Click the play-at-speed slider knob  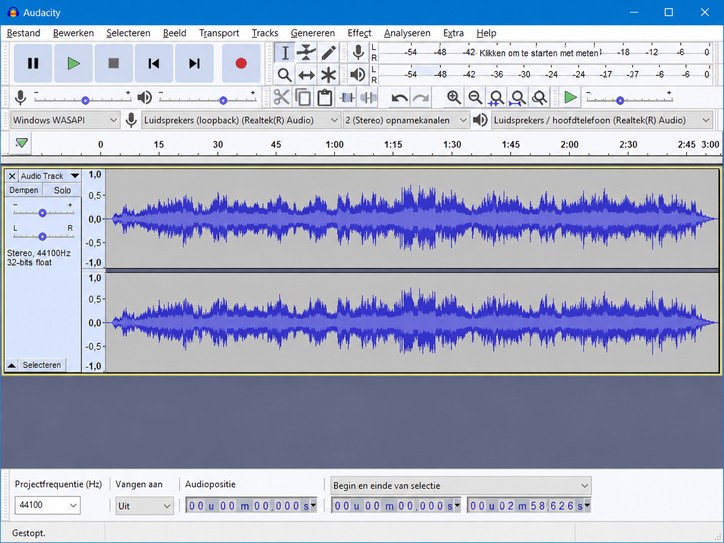click(620, 100)
